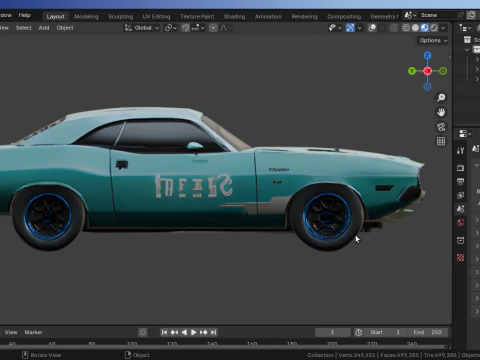The height and width of the screenshot is (360, 480).
Task: Toggle X-ray mode
Action: (x=394, y=28)
